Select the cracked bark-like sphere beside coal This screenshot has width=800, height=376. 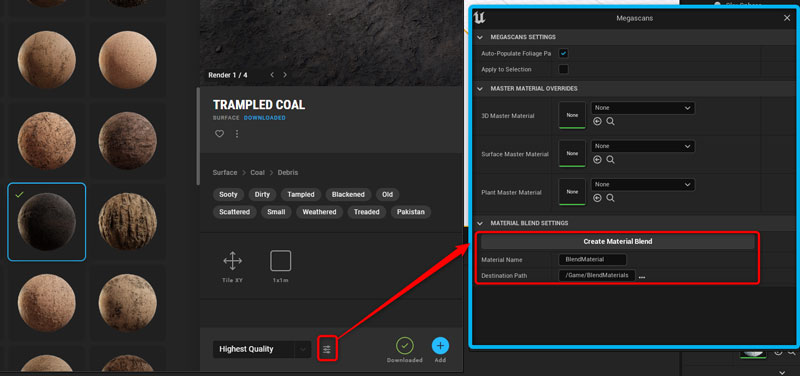128,222
